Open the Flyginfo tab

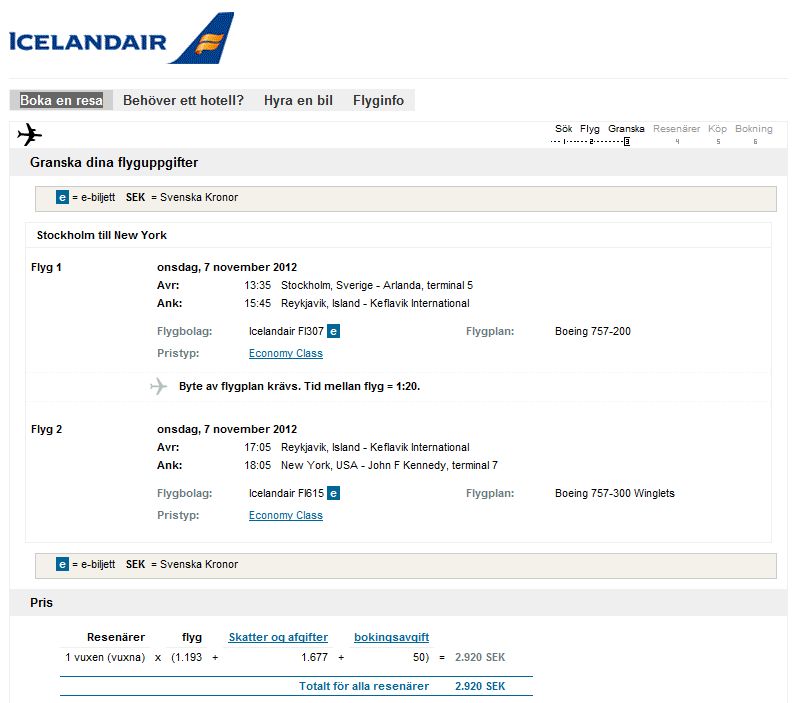(378, 100)
